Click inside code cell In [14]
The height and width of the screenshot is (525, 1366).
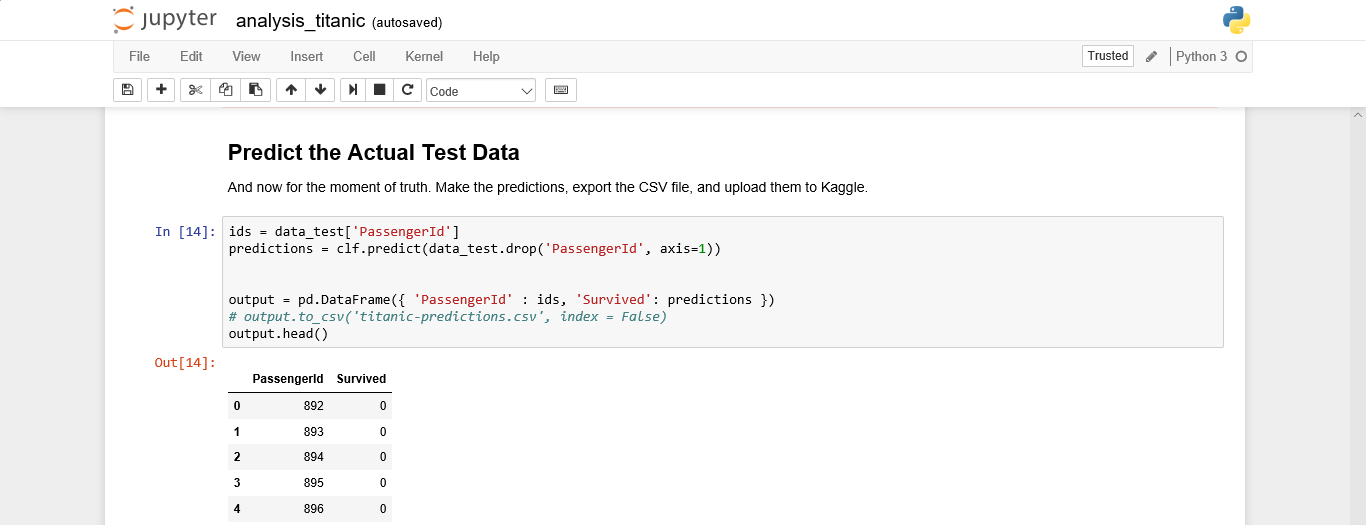(723, 282)
